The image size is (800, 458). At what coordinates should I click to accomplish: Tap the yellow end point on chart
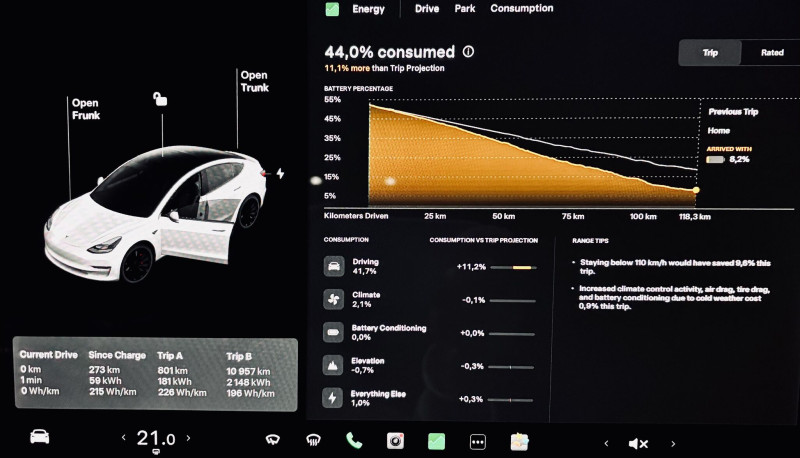click(x=696, y=190)
